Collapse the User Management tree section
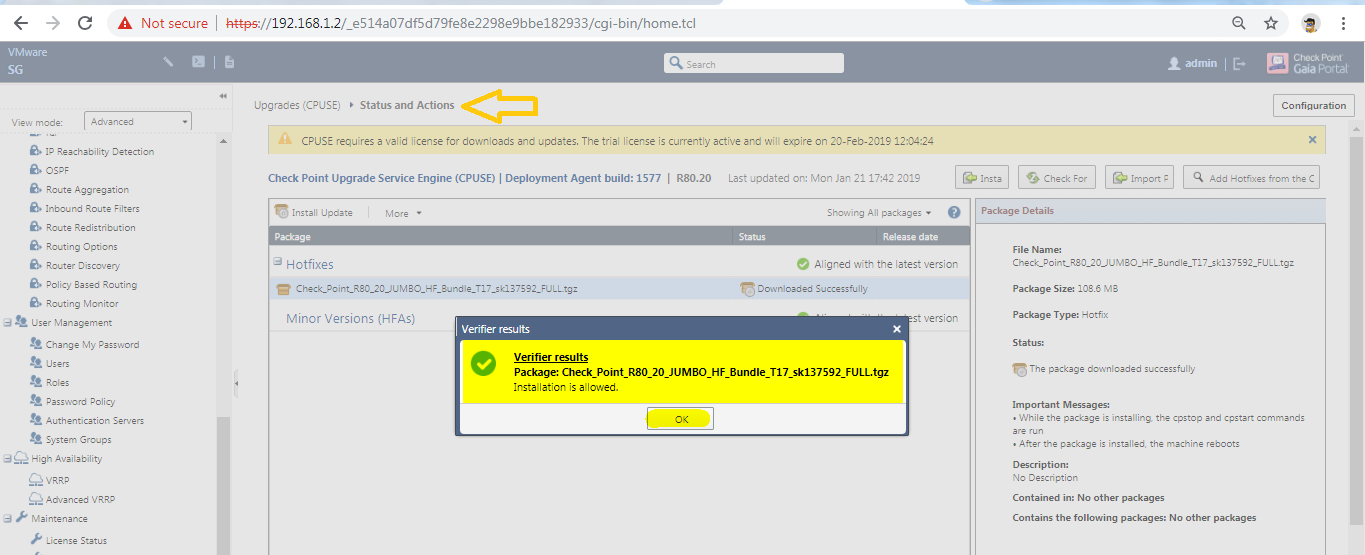The image size is (1365, 555). [7, 323]
